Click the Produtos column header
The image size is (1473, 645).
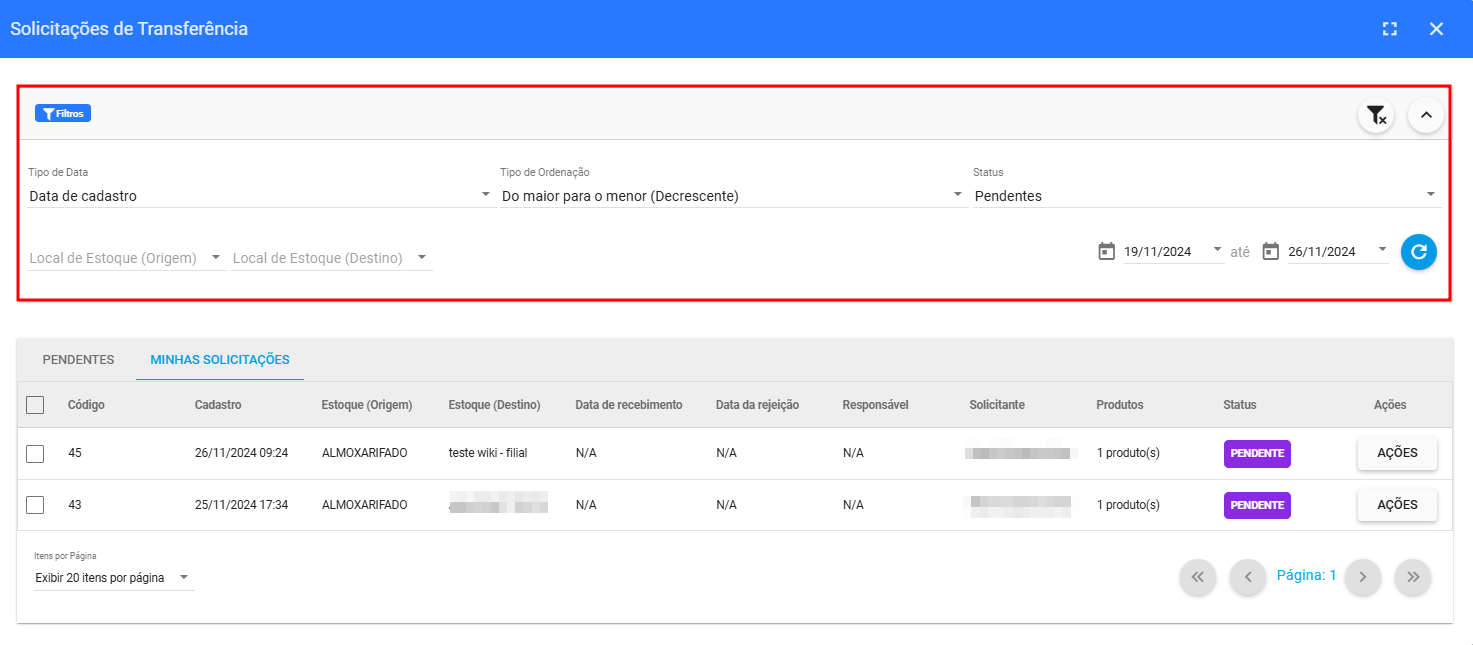coord(1120,405)
